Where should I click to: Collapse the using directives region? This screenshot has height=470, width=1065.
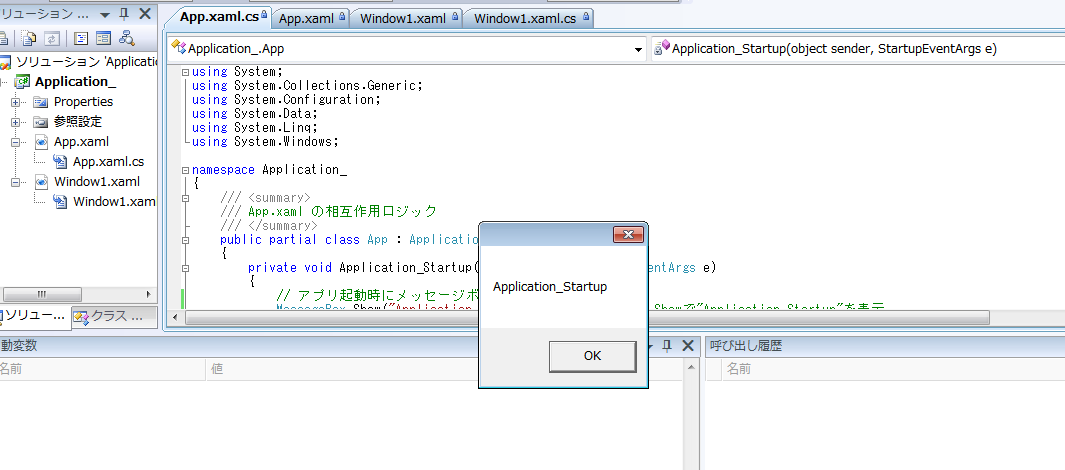(x=185, y=72)
